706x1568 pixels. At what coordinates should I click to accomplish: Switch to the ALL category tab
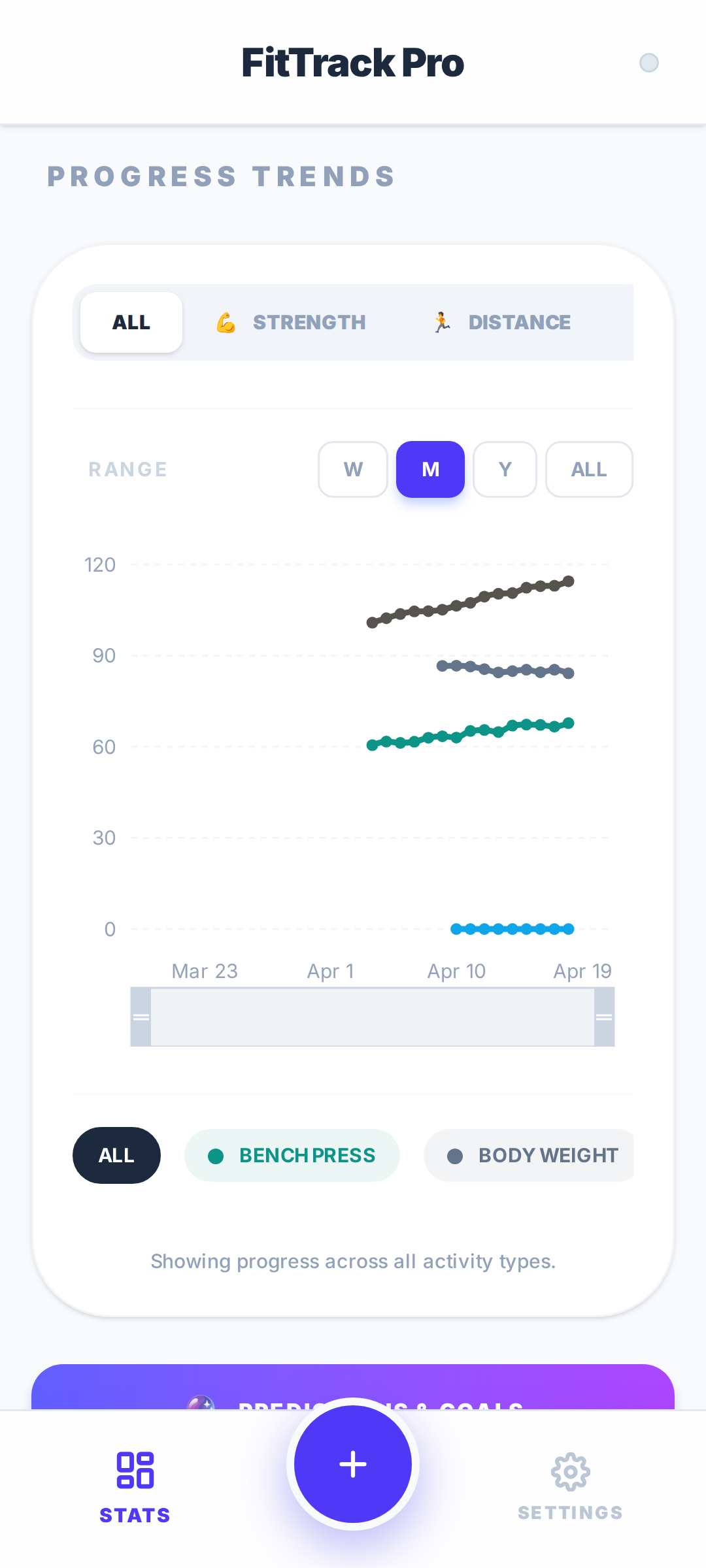131,323
